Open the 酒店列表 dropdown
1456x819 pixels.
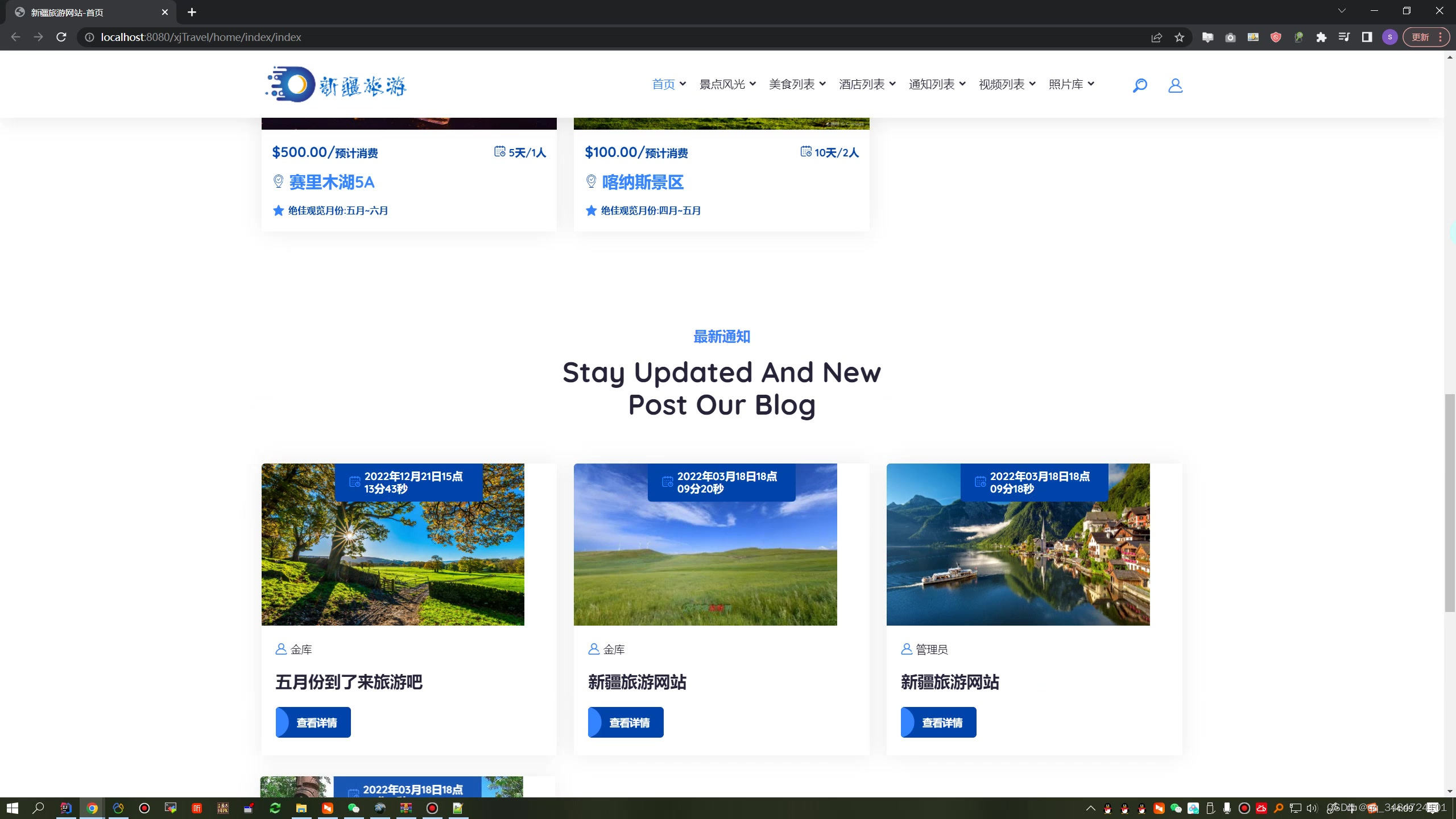pos(866,84)
